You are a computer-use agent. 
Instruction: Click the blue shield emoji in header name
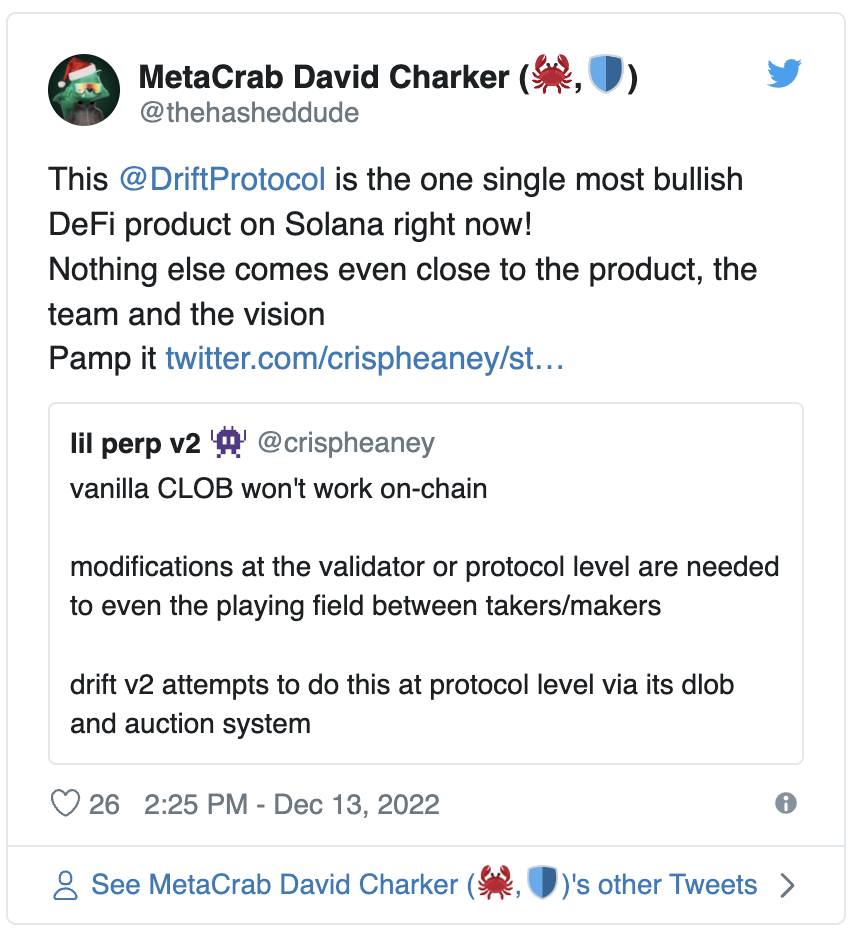click(605, 76)
